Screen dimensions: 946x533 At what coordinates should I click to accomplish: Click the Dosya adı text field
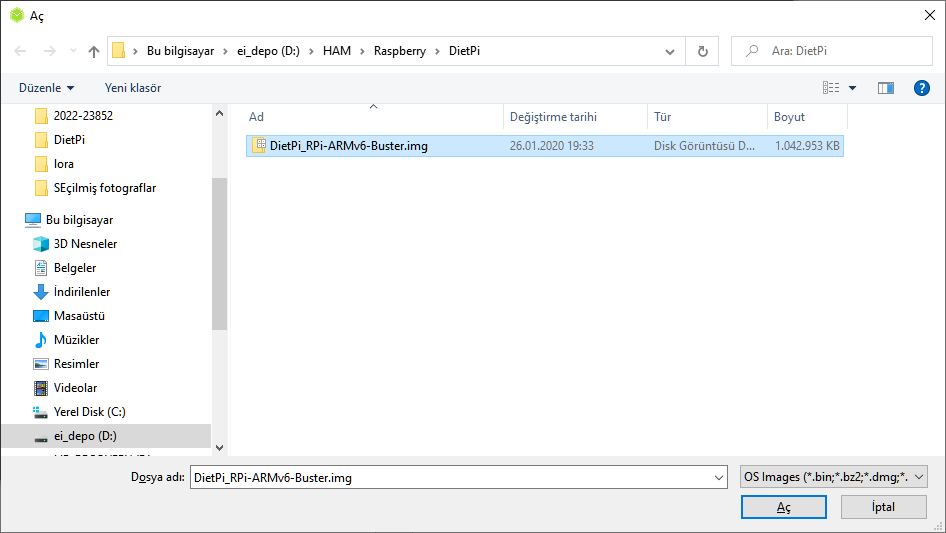click(x=451, y=477)
